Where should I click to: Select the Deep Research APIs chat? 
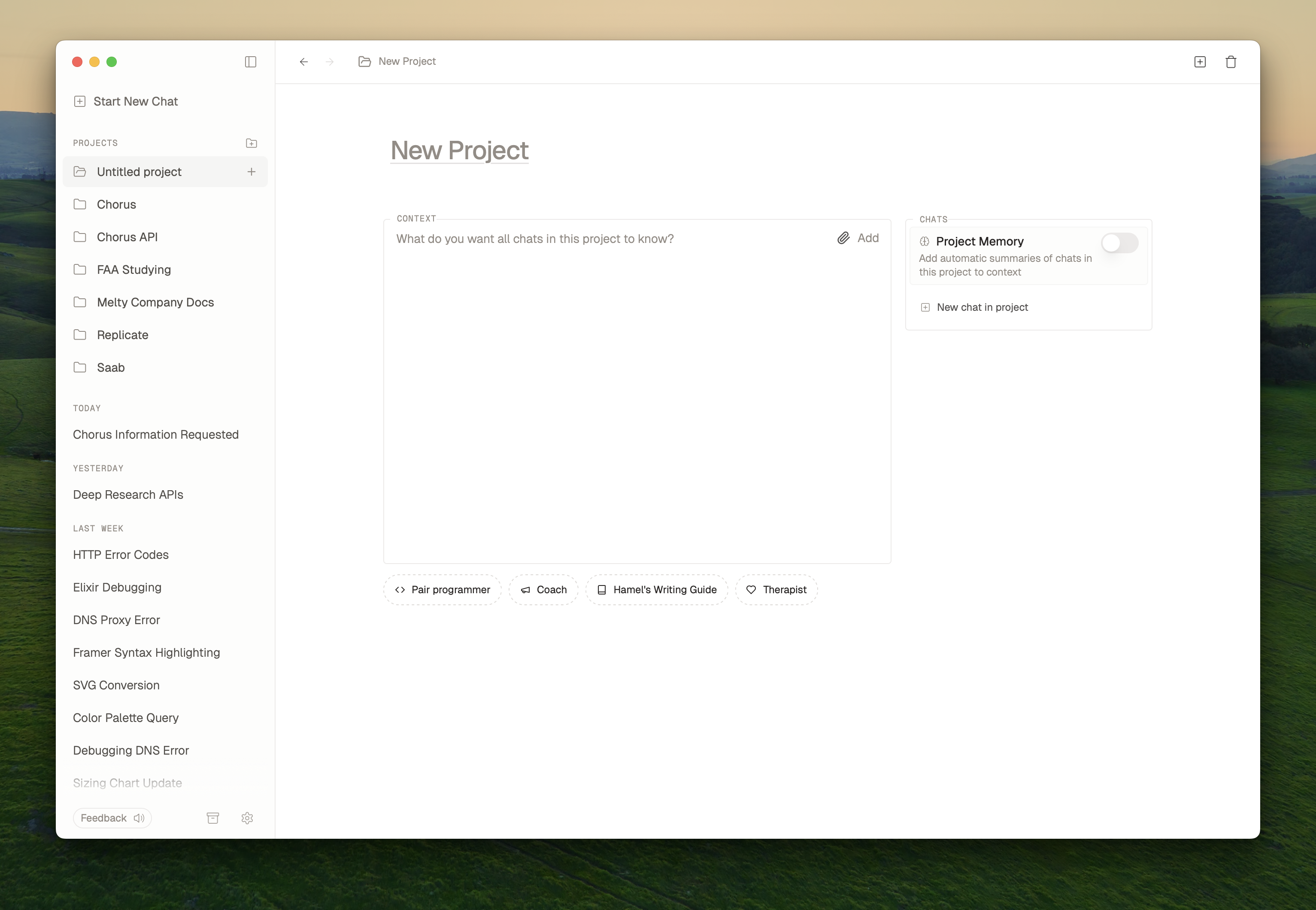(128, 494)
